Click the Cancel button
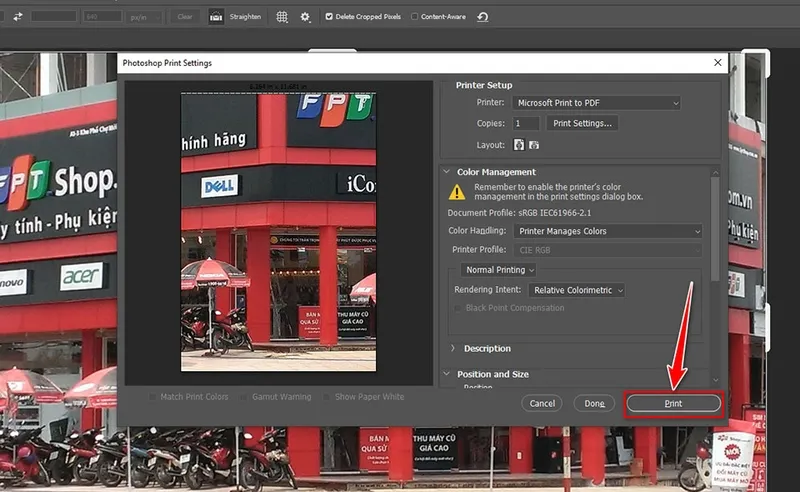Screen dimensions: 800x492 click(x=542, y=403)
